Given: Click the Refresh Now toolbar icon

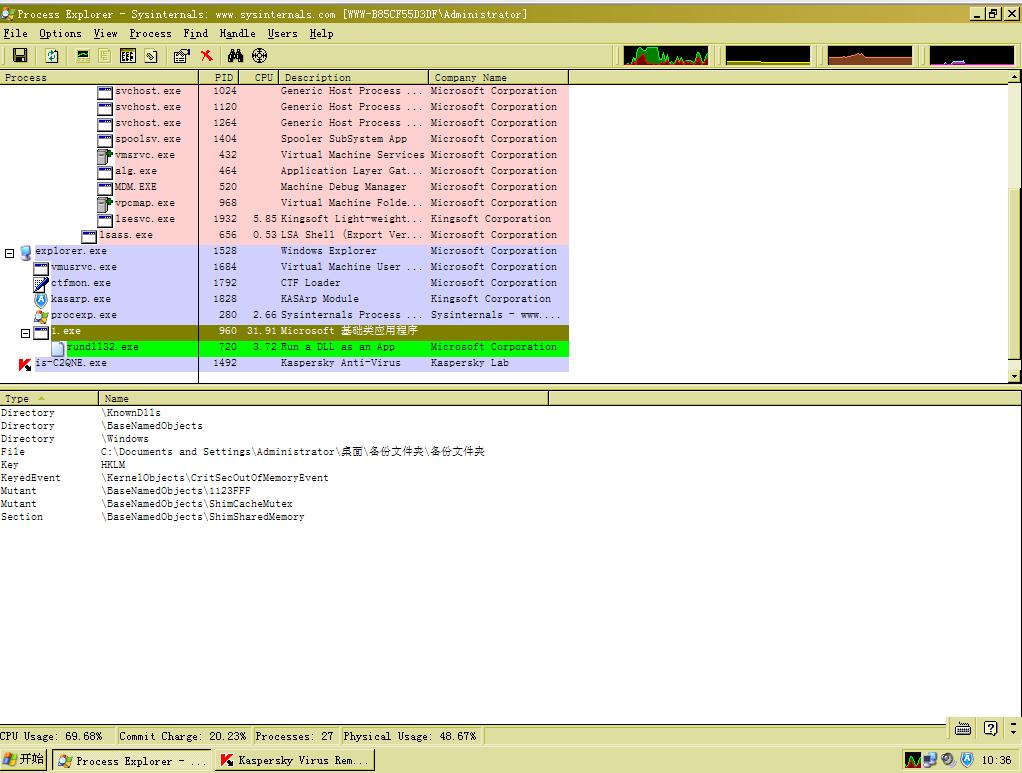Looking at the screenshot, I should point(51,56).
